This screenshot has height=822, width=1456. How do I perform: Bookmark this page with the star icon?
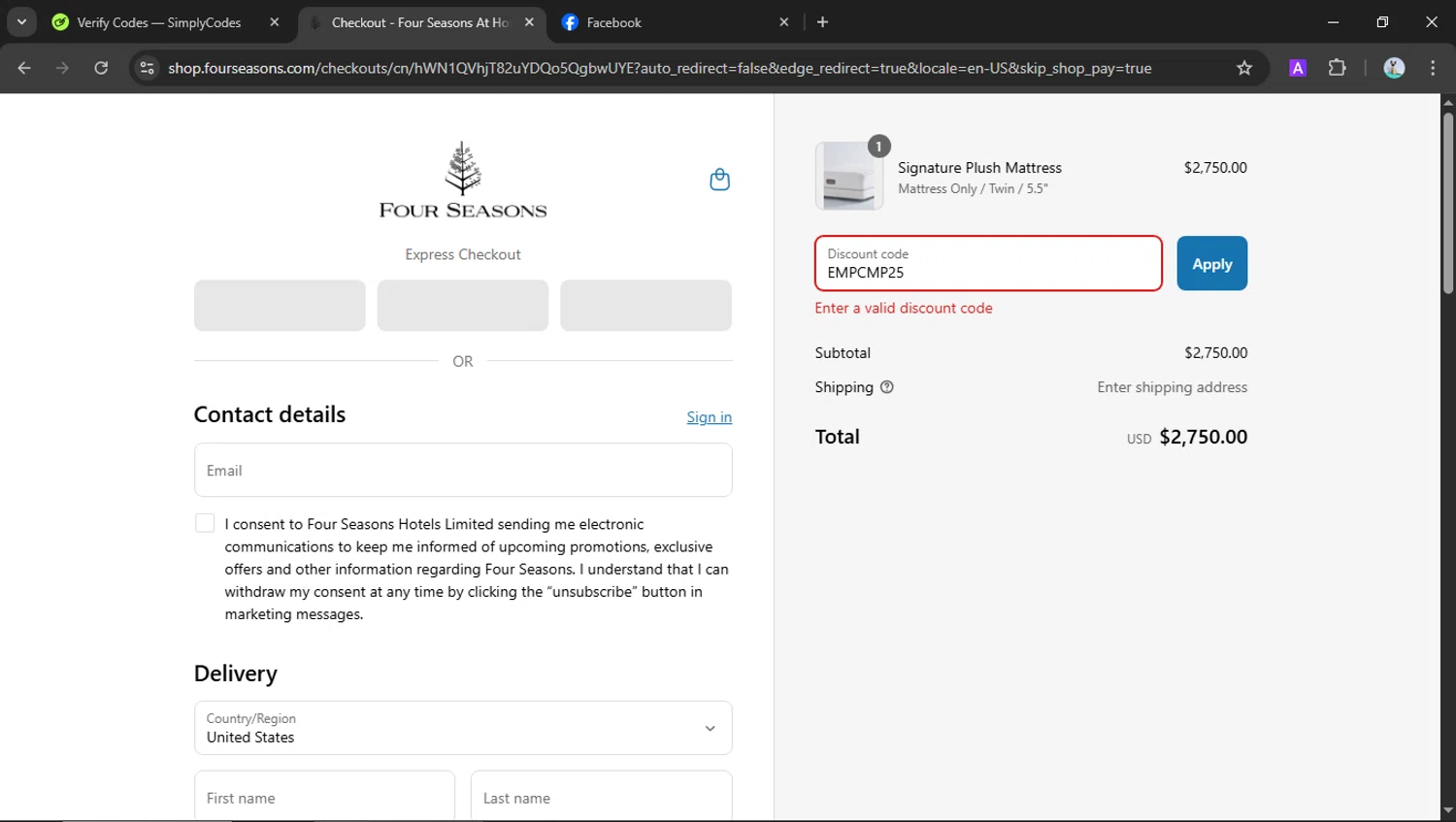click(x=1244, y=68)
